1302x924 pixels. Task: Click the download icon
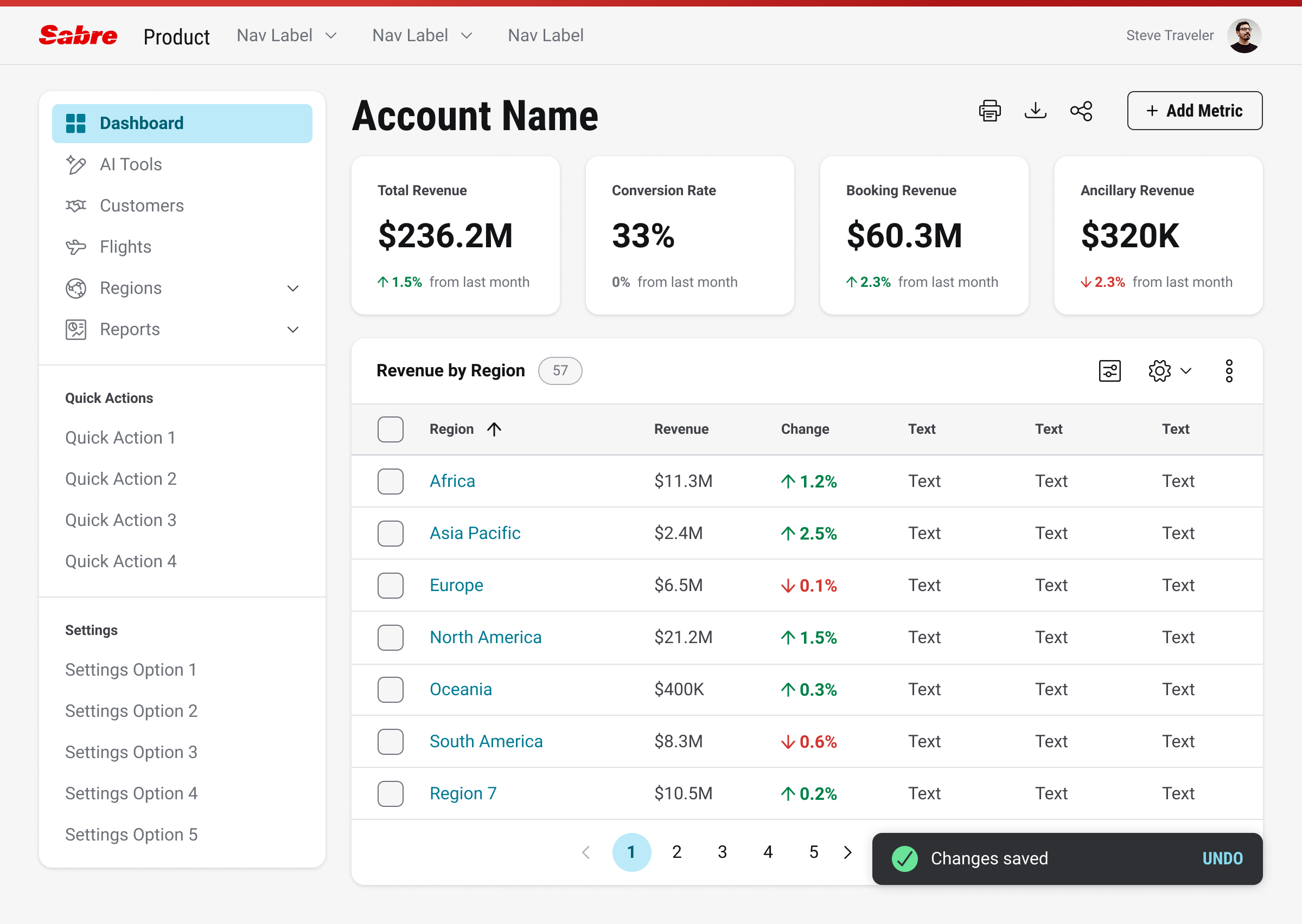point(1036,111)
